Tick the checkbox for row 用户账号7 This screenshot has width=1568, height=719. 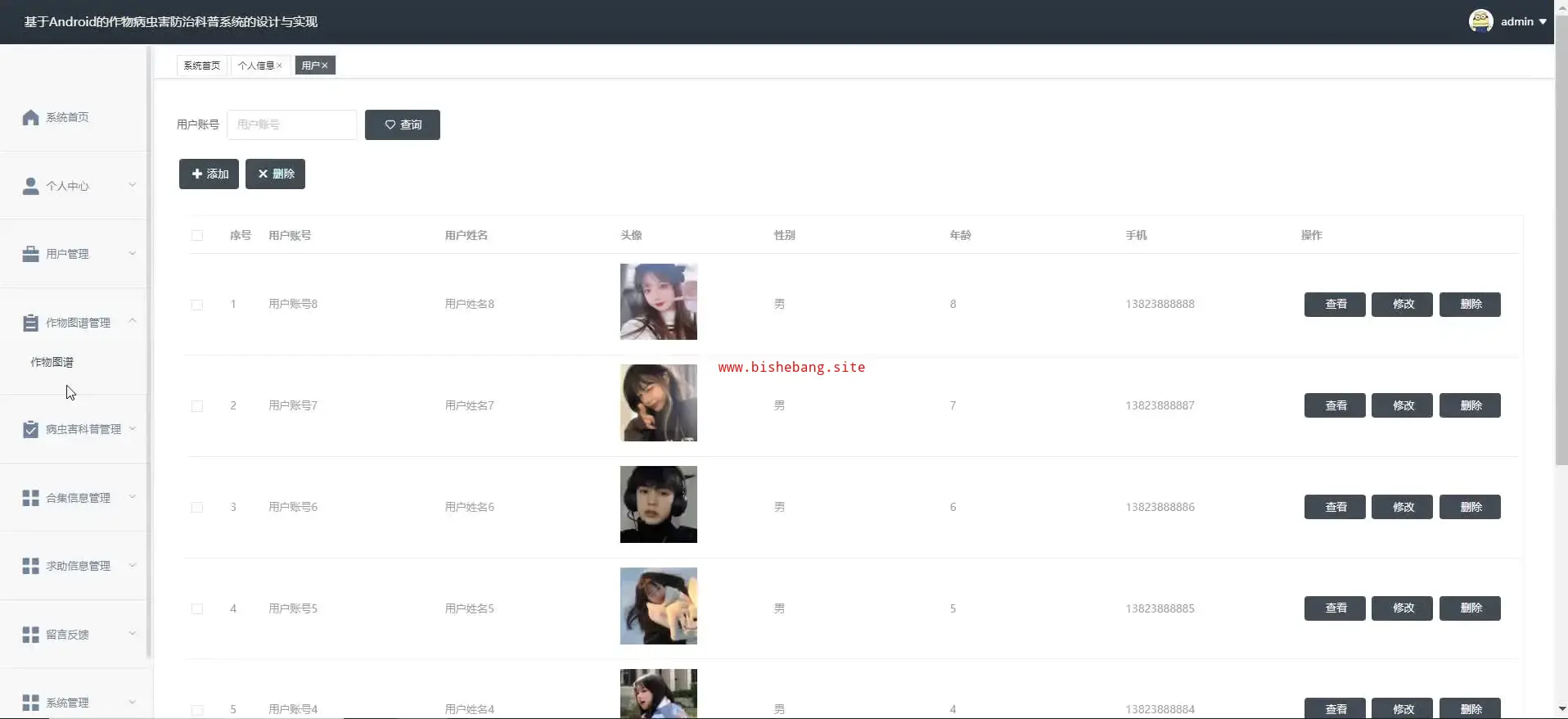click(197, 406)
